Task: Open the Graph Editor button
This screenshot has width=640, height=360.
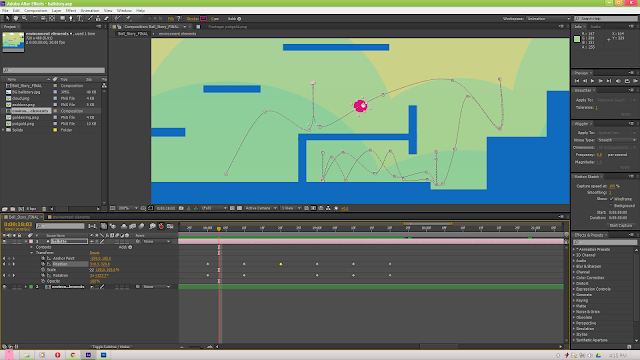Action: (170, 226)
